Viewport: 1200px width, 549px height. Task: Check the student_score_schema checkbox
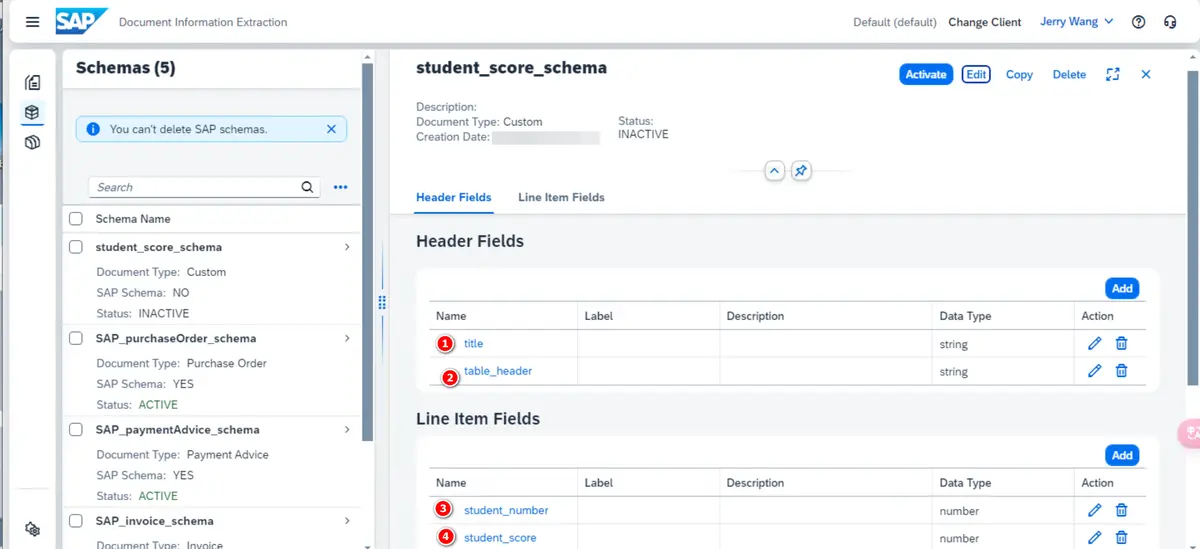pyautogui.click(x=76, y=247)
